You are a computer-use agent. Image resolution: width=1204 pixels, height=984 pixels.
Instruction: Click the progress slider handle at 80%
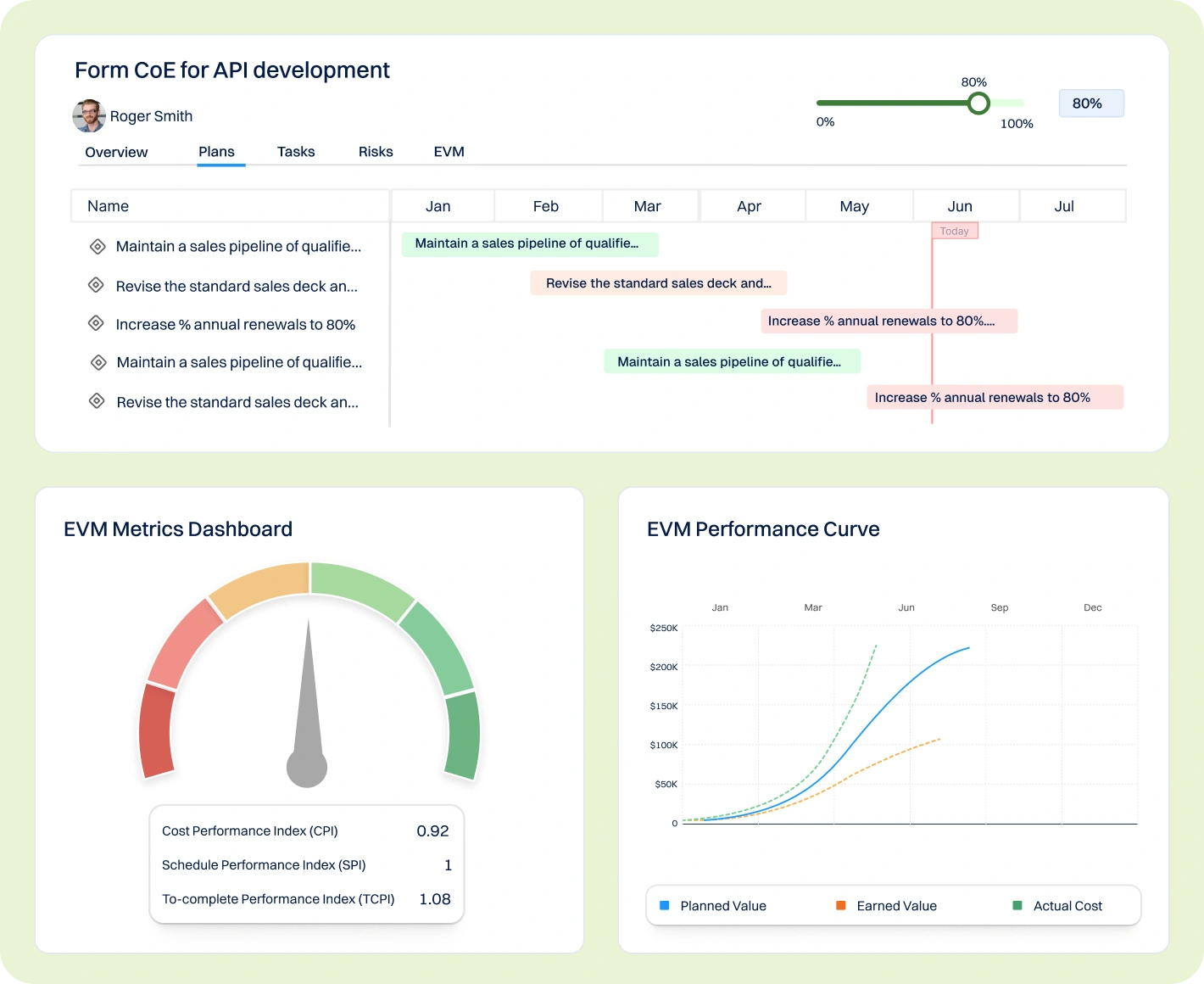click(x=978, y=103)
